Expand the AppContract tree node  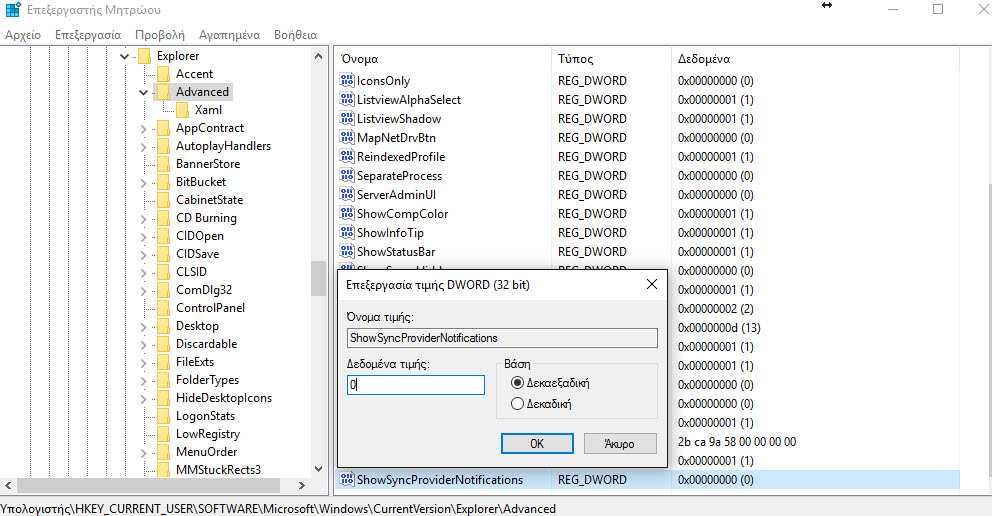[144, 129]
